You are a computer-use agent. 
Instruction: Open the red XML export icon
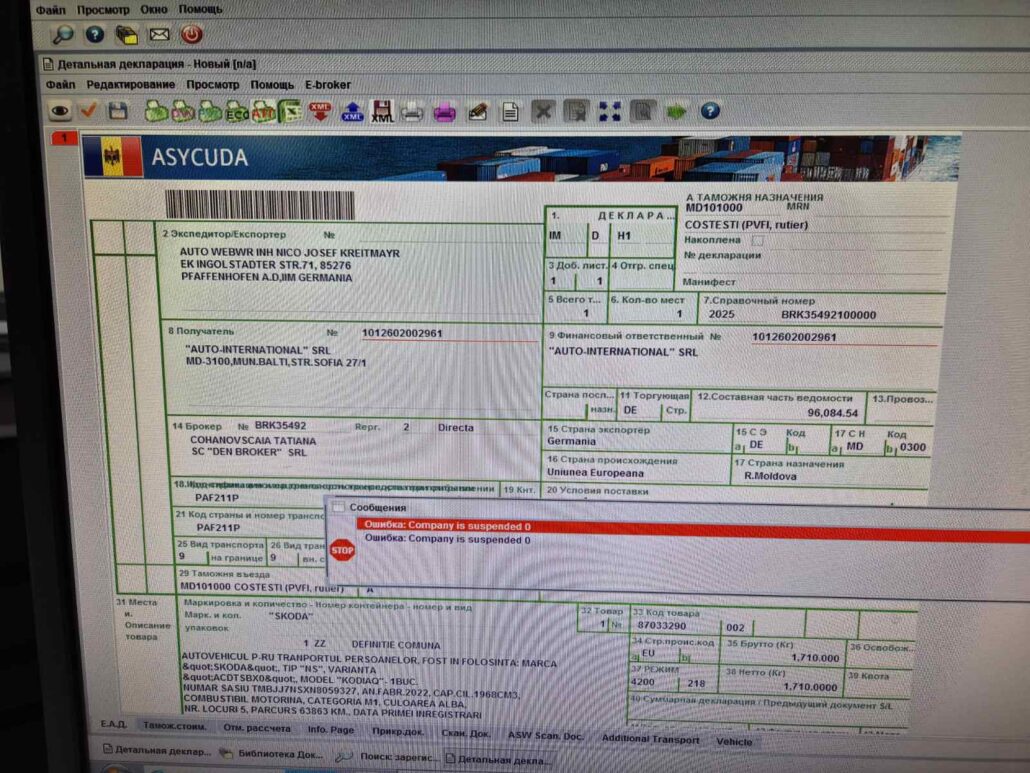click(x=318, y=112)
